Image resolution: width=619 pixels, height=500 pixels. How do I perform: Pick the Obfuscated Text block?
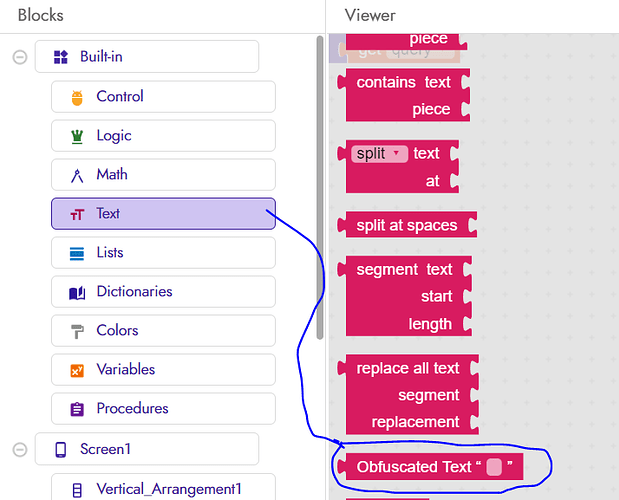click(430, 467)
